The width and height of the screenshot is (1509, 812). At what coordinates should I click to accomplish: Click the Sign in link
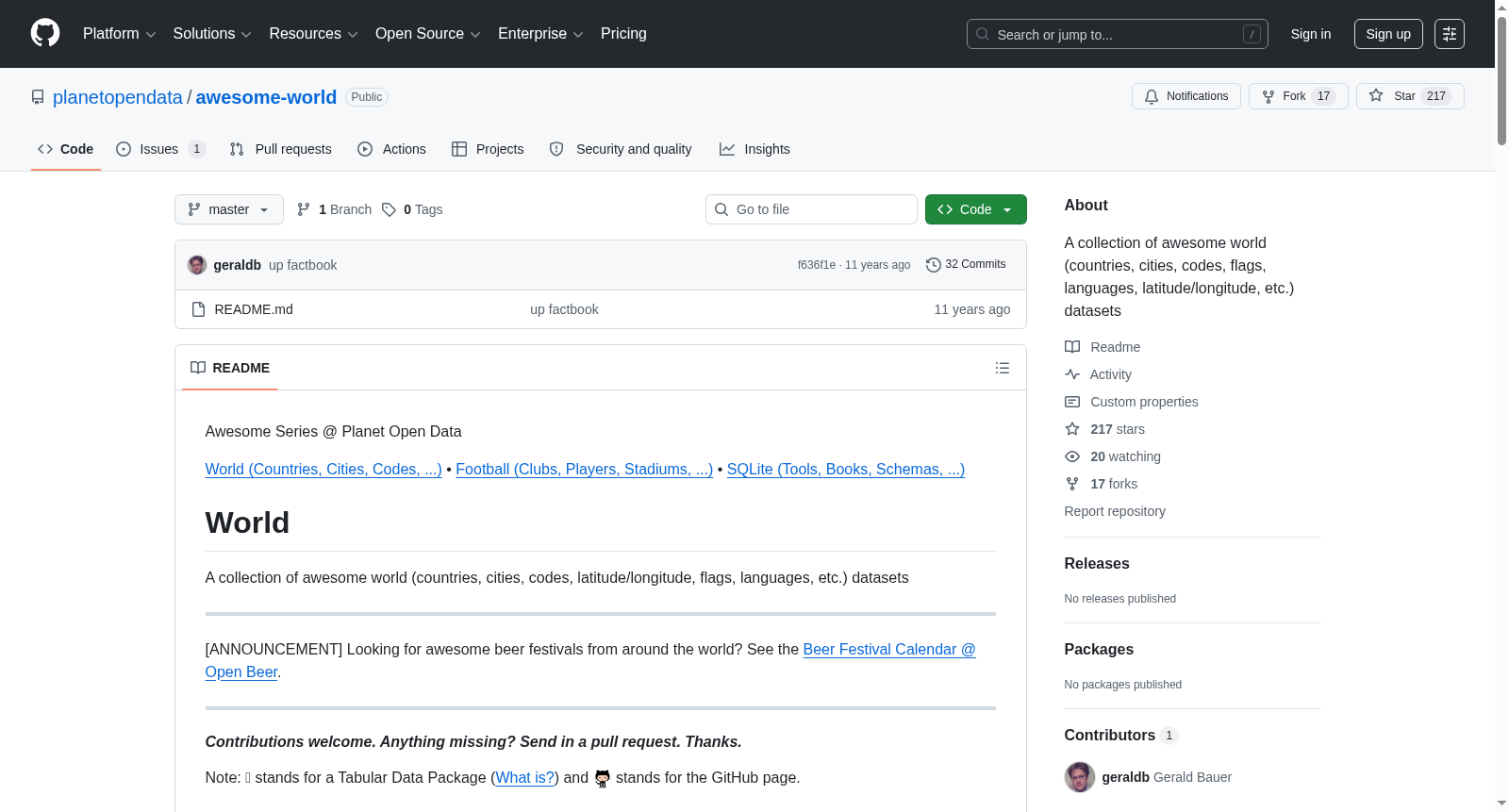[1311, 34]
